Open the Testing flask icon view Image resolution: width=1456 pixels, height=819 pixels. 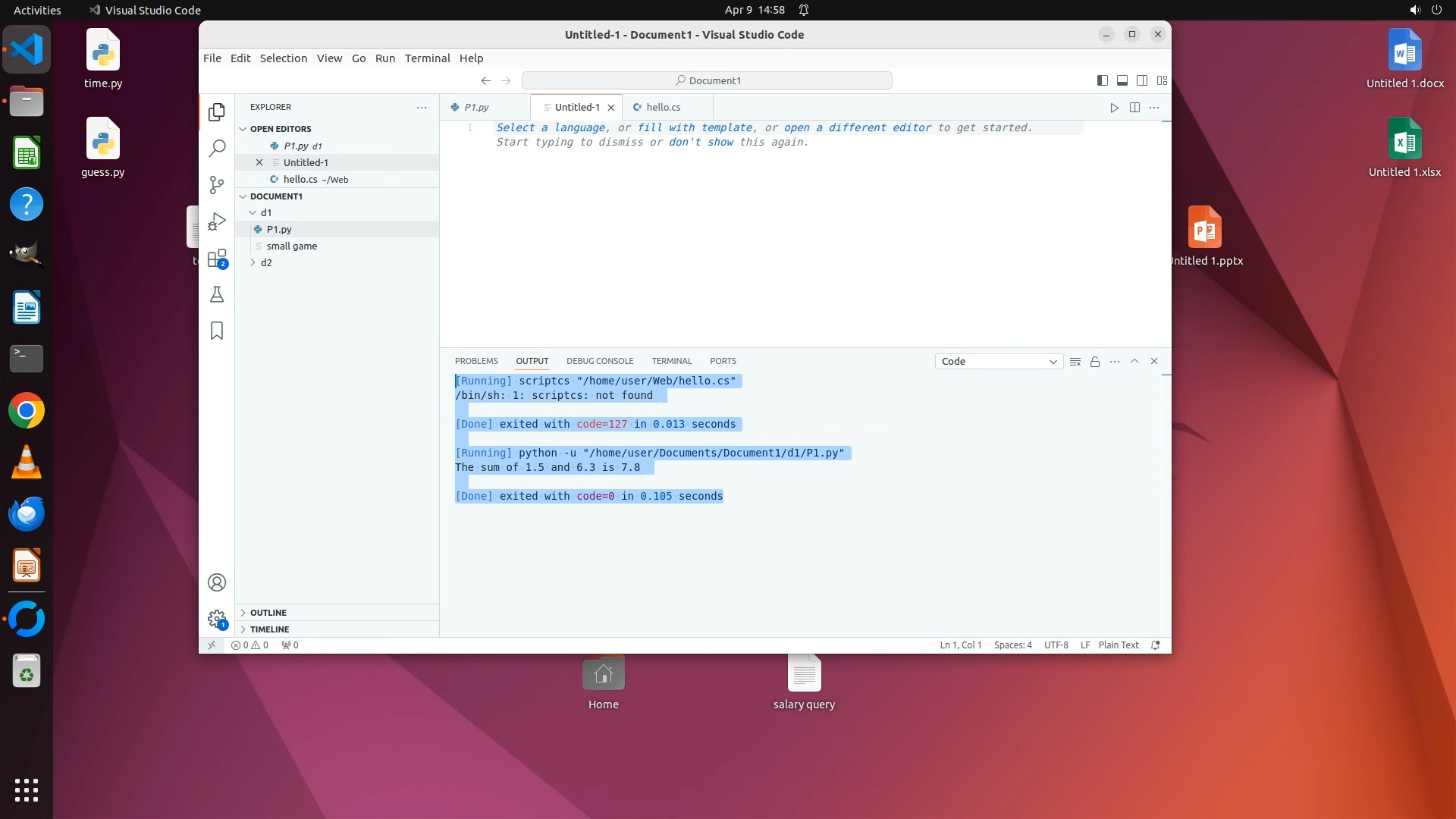point(217,294)
